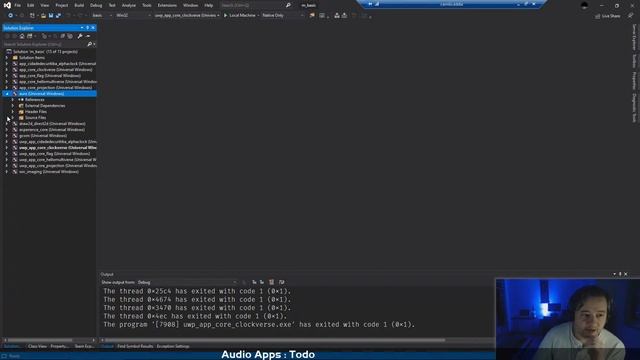This screenshot has width=640, height=360.
Task: Click the Properties wrench icon in Solution Explorer
Action: (x=80, y=36)
